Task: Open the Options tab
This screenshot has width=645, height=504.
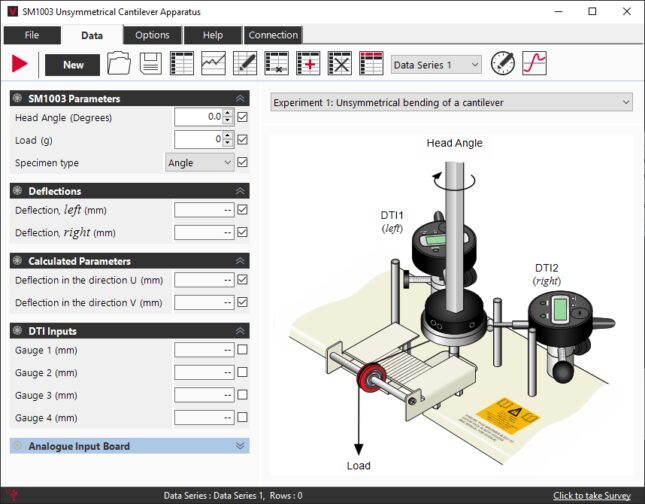Action: point(152,35)
